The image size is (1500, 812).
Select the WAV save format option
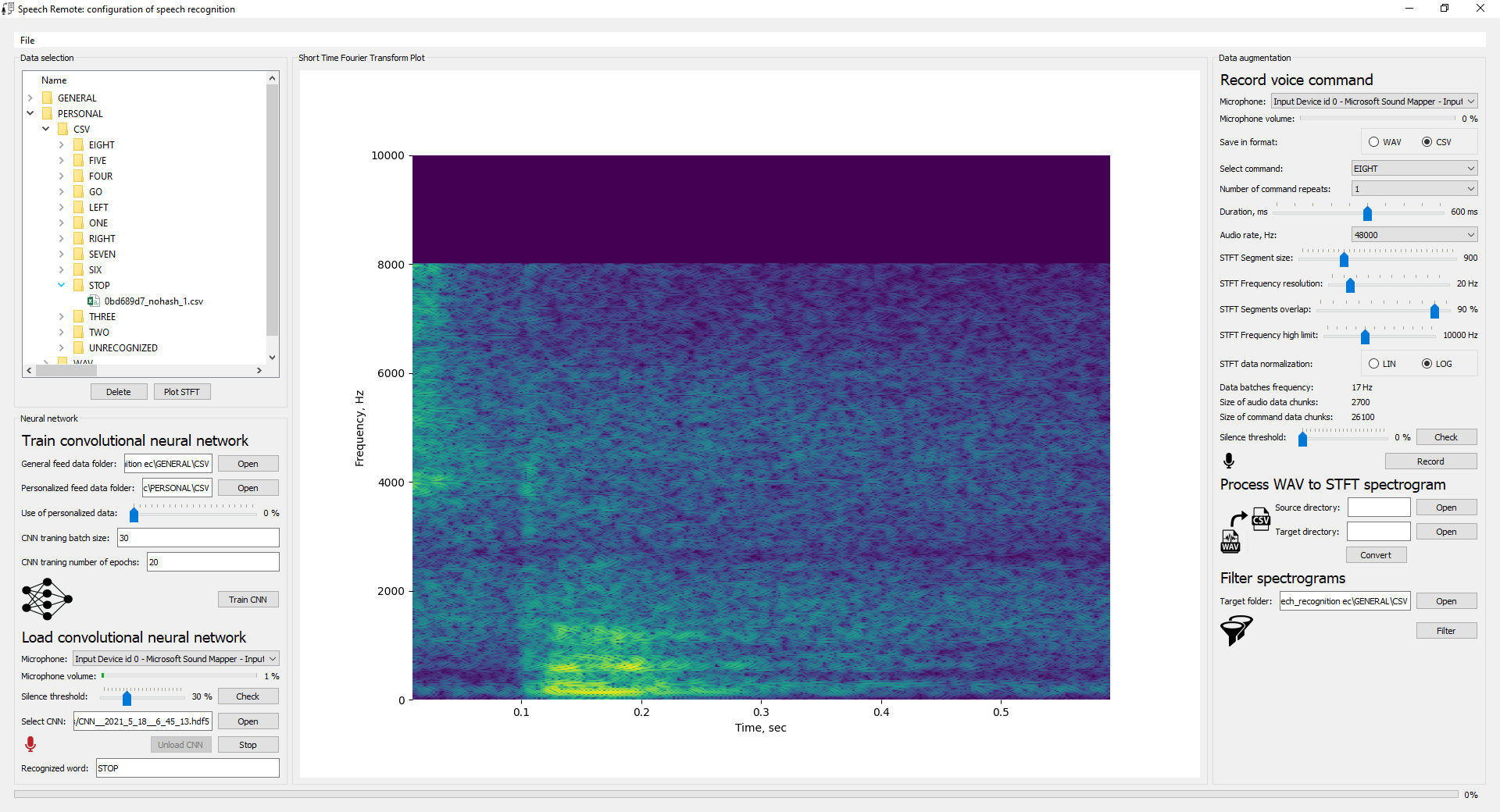(1375, 142)
